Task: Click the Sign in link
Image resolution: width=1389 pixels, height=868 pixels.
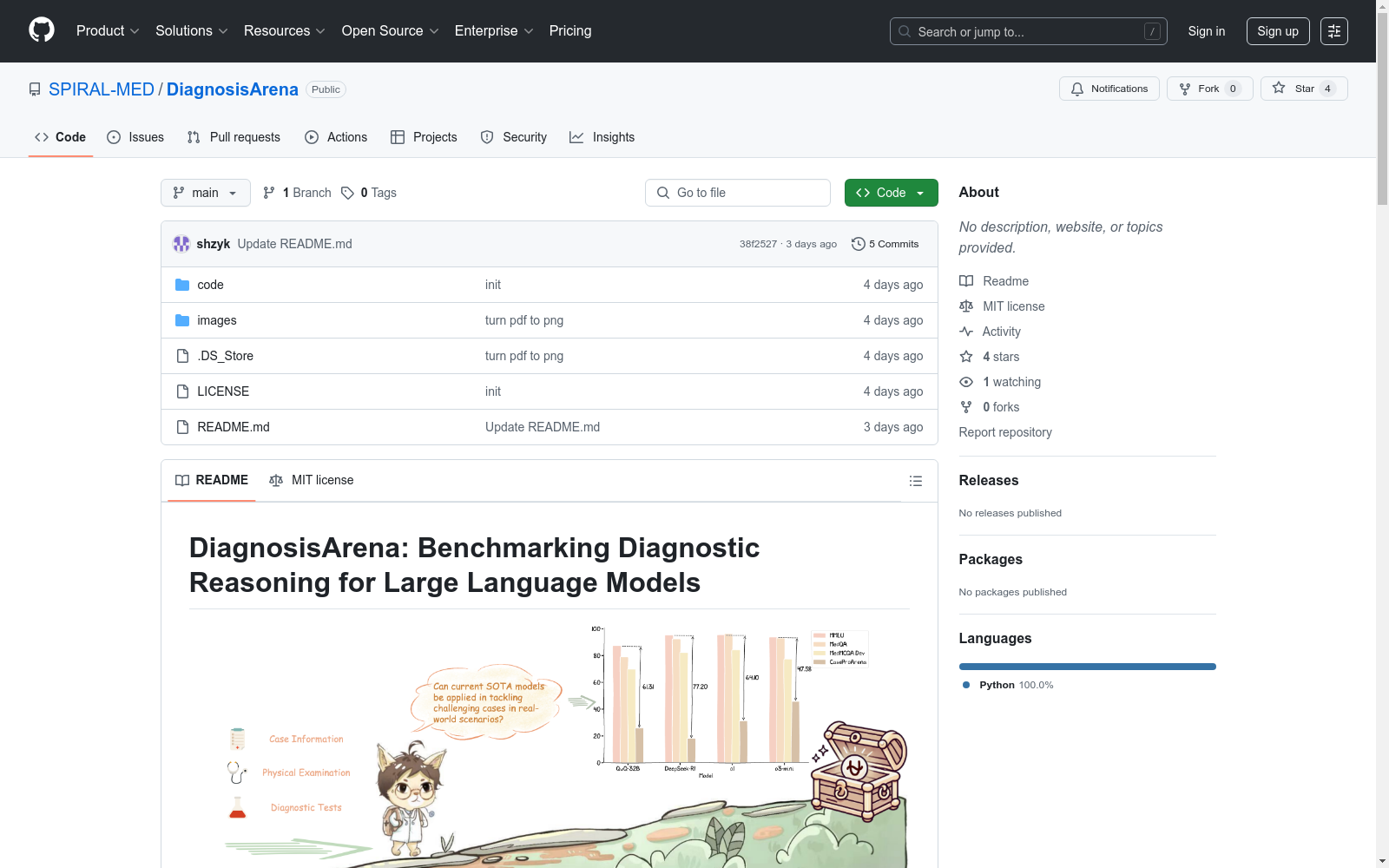Action: (x=1207, y=31)
